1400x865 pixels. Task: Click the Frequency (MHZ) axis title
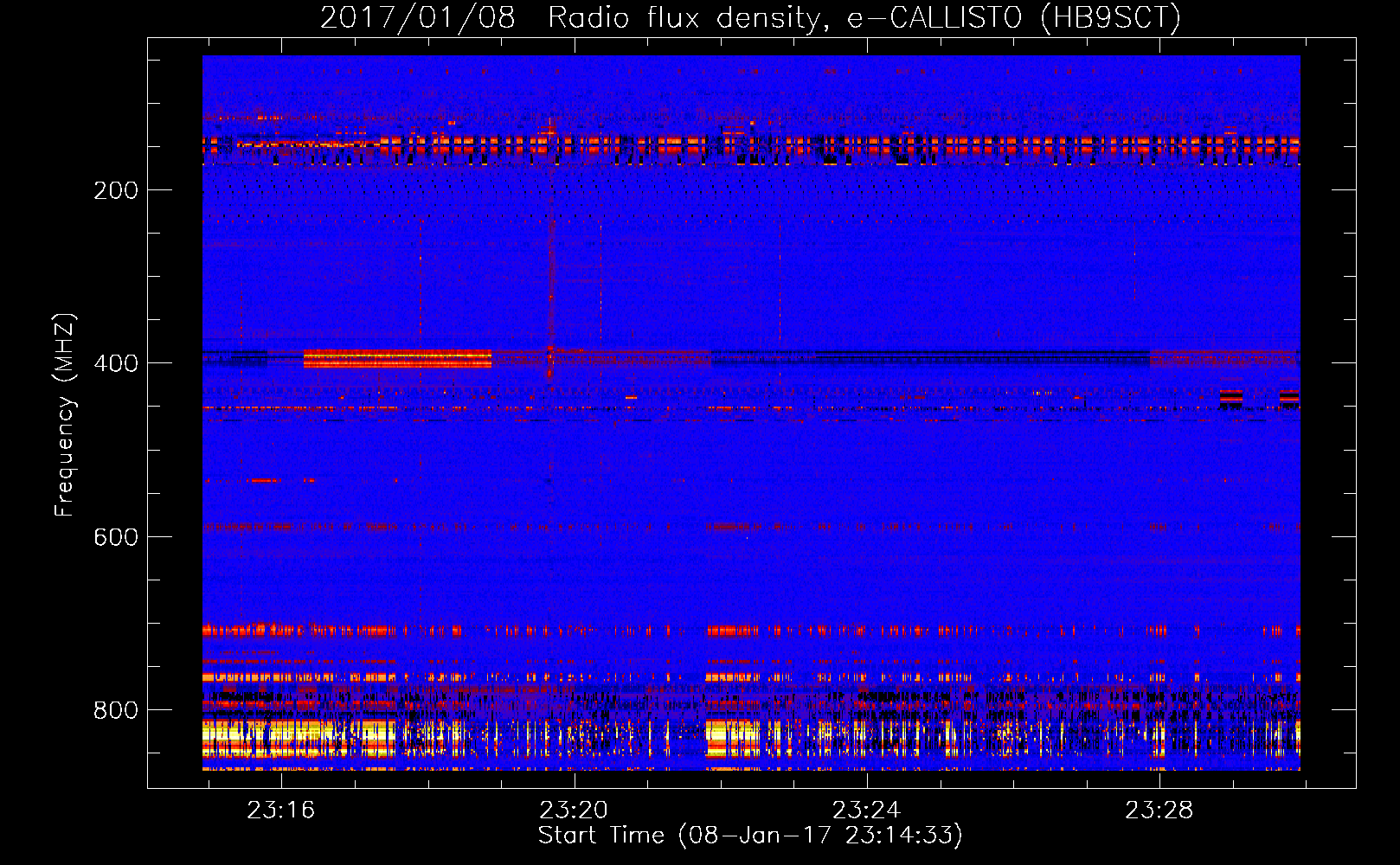pyautogui.click(x=65, y=414)
